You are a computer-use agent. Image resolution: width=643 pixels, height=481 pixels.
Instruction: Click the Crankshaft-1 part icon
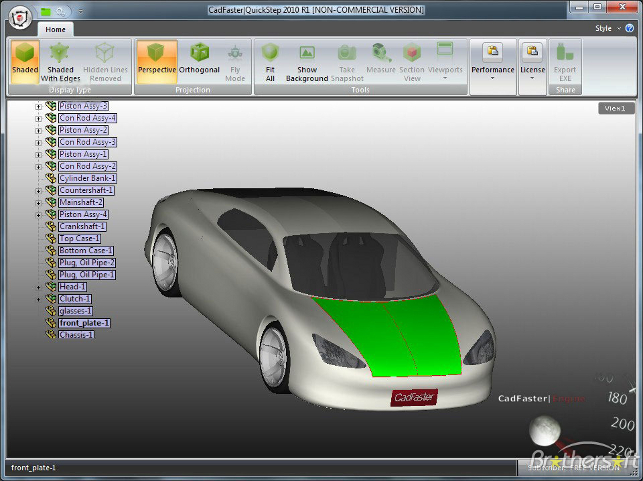click(x=50, y=226)
